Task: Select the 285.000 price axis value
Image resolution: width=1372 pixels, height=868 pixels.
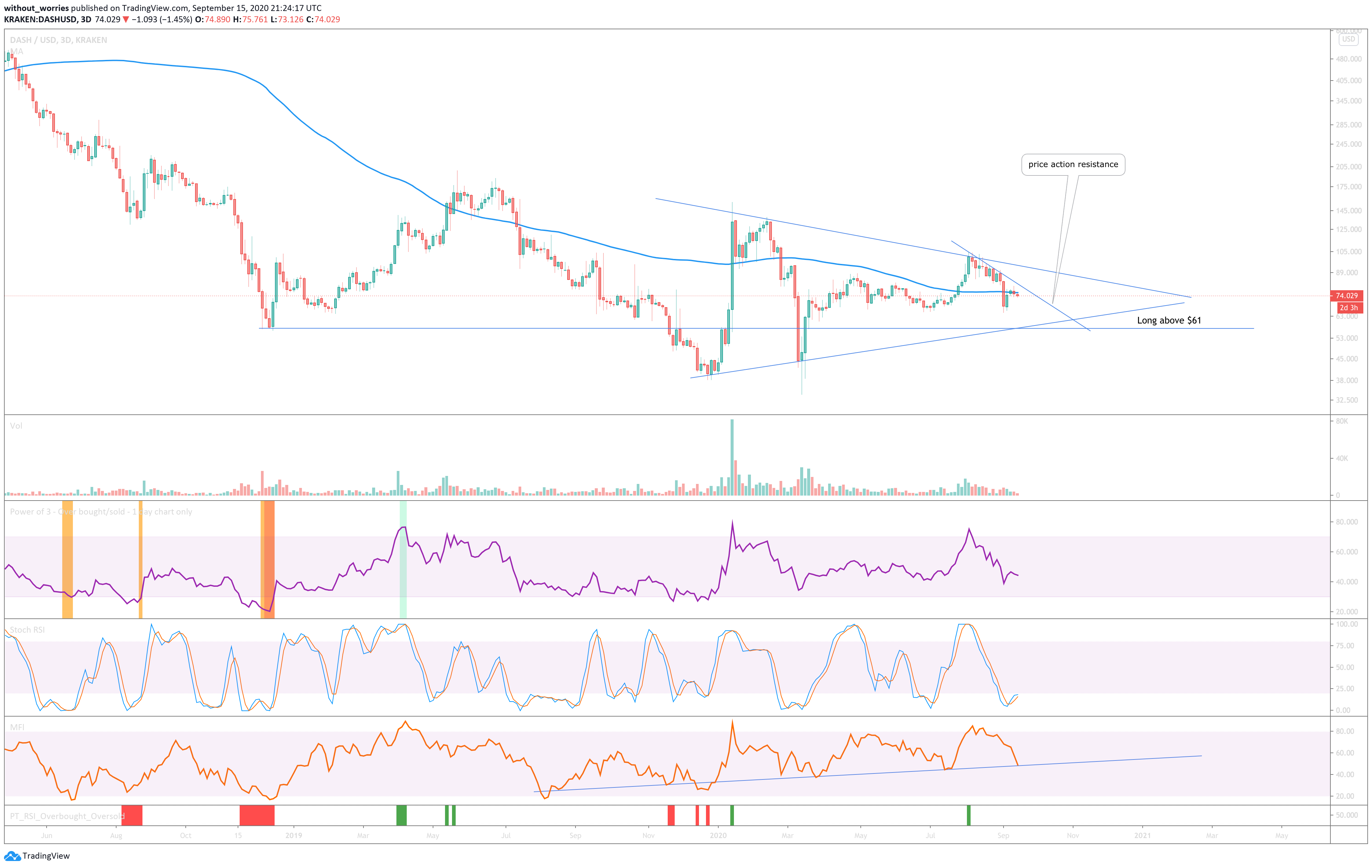Action: [1348, 125]
